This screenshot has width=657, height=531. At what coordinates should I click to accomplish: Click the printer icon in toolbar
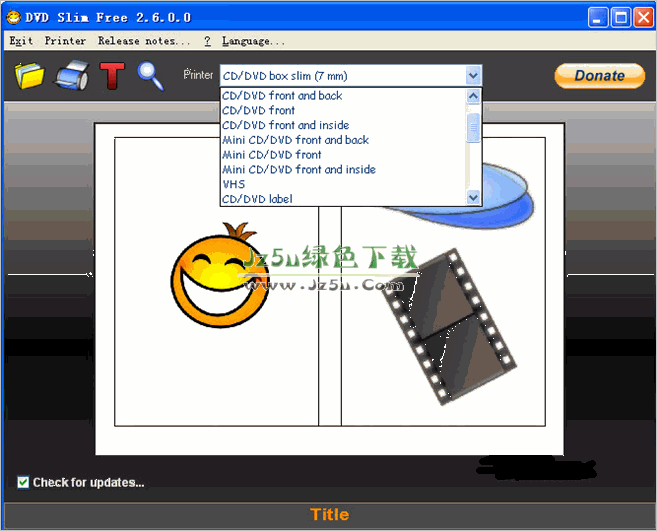pyautogui.click(x=72, y=76)
